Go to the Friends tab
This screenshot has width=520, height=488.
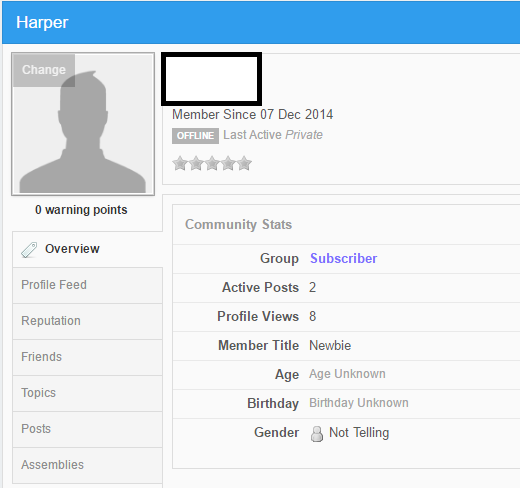tap(87, 357)
